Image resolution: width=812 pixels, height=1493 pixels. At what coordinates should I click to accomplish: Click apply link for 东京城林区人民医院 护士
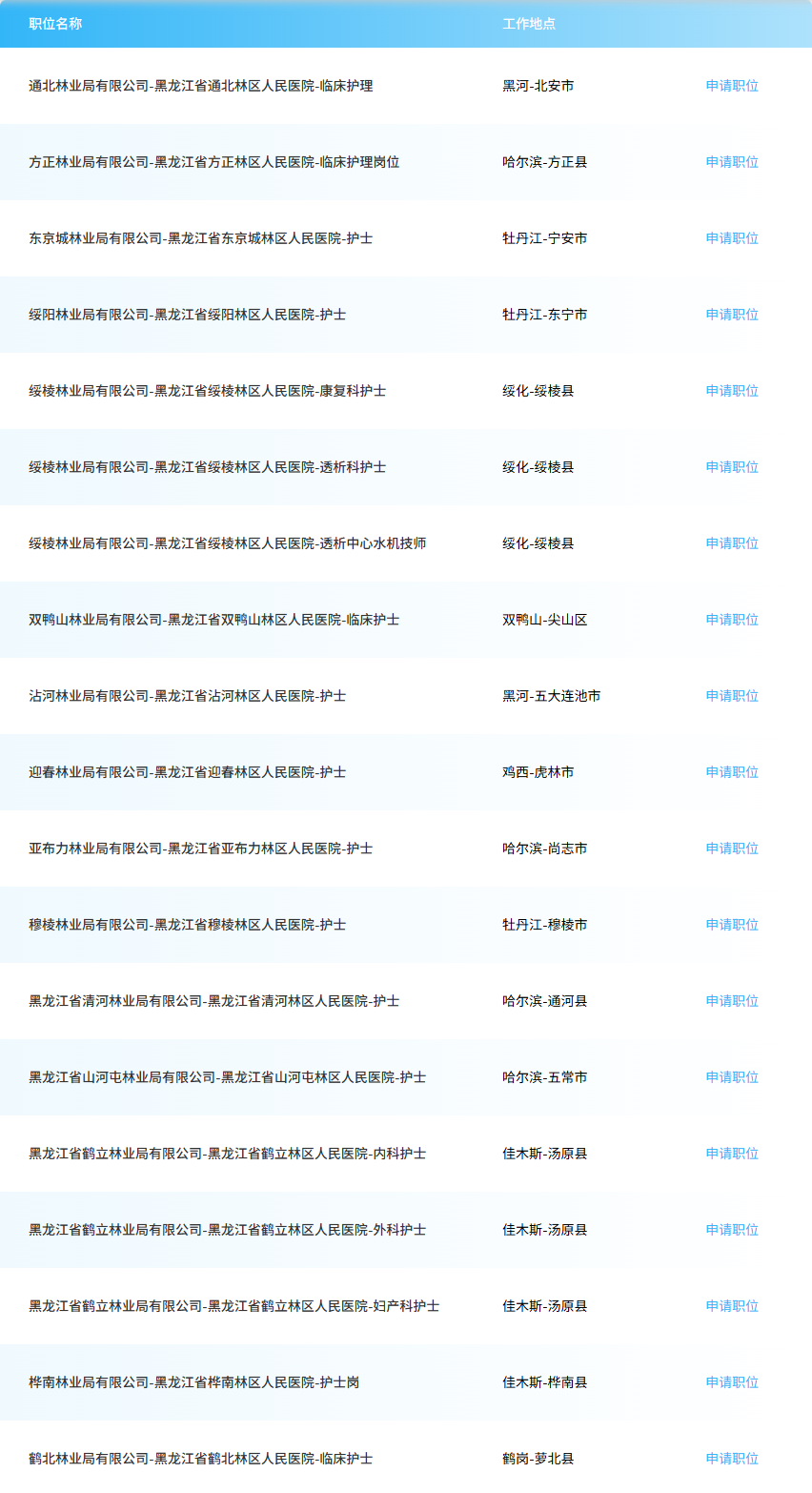(731, 237)
